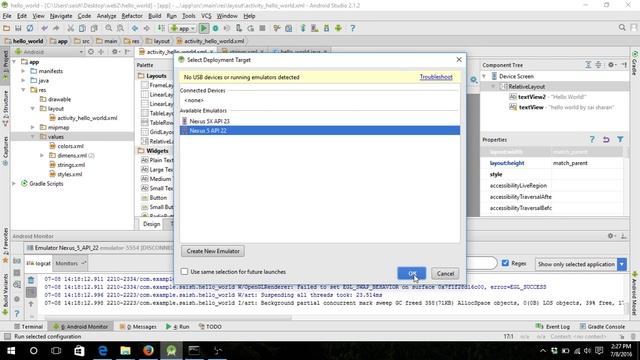Open the Gradle Console tab

click(602, 327)
